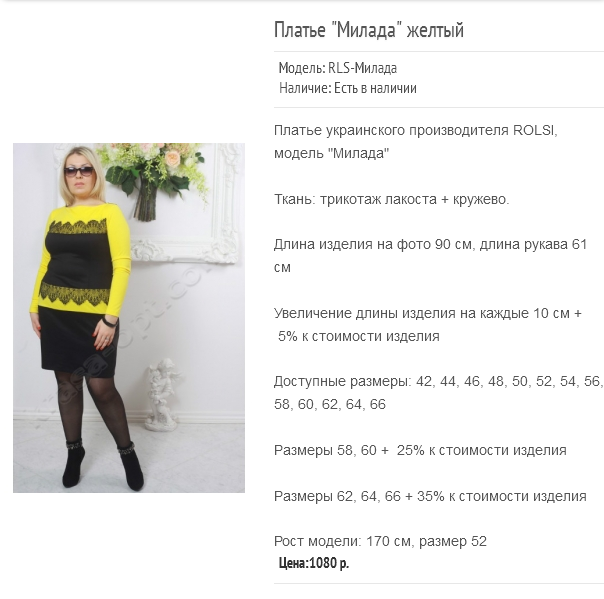Click the product length line with 90 см

point(430,255)
